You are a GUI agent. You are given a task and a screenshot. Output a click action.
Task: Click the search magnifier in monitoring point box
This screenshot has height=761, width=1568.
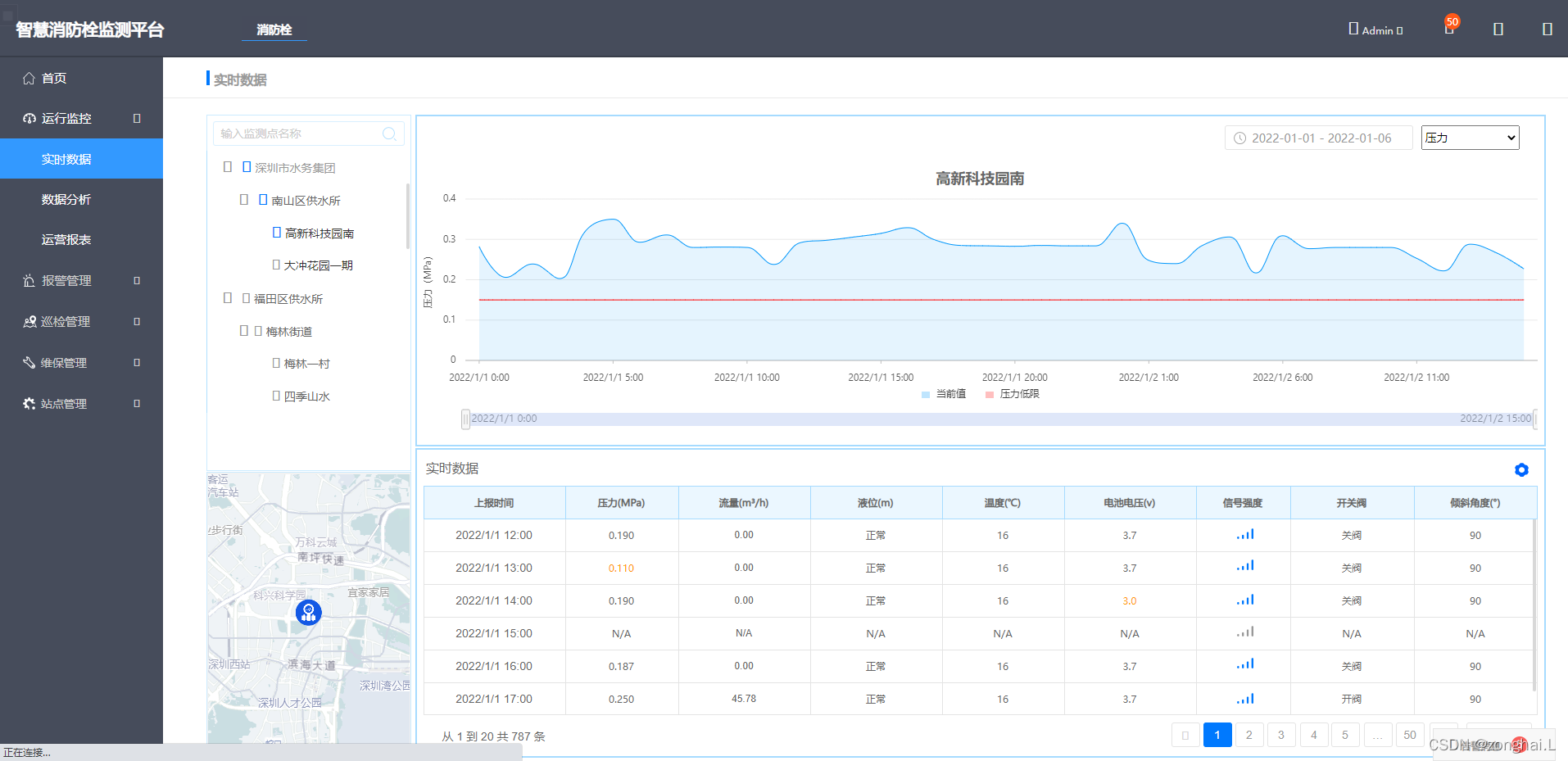389,134
